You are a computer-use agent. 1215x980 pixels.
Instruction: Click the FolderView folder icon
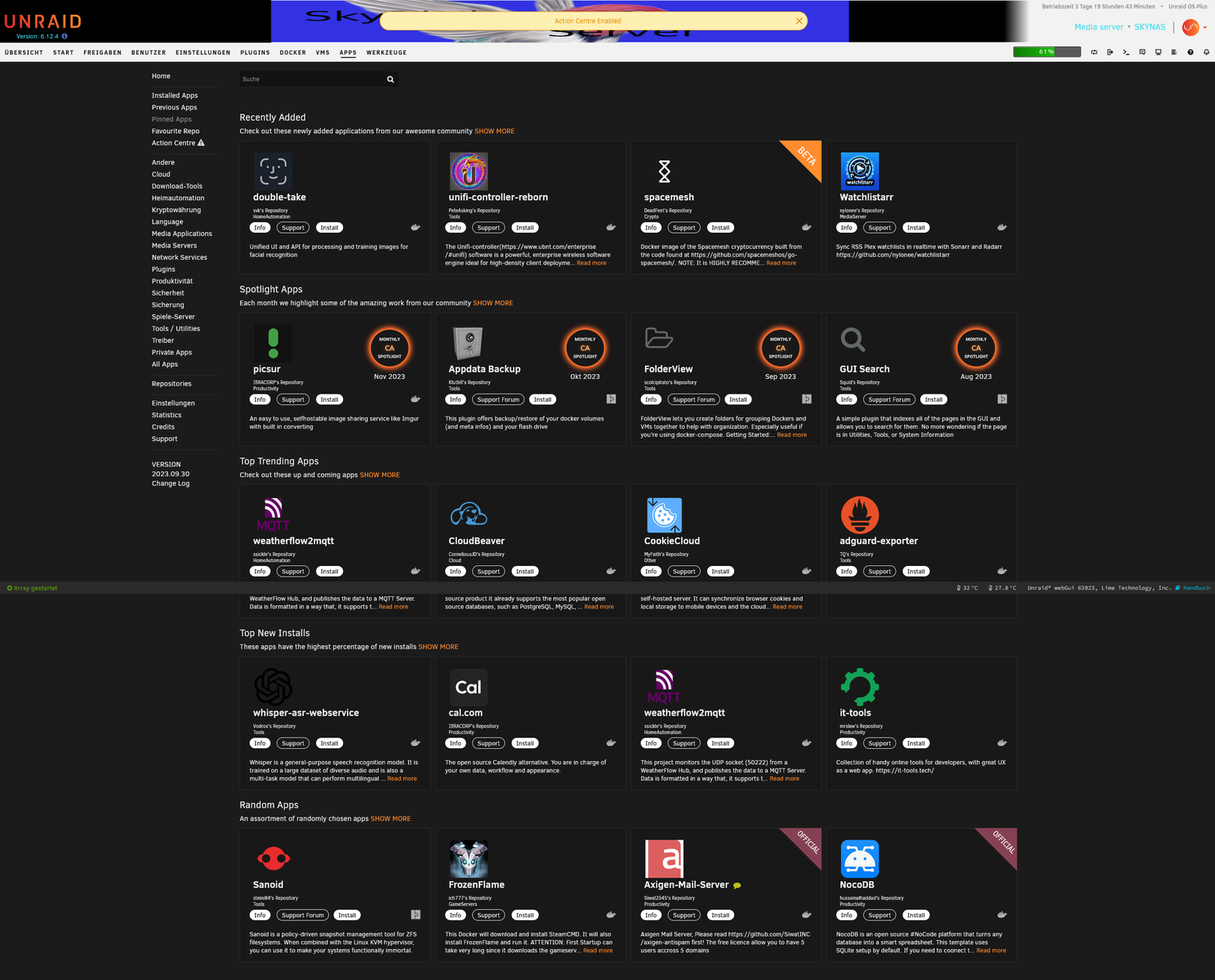(659, 338)
